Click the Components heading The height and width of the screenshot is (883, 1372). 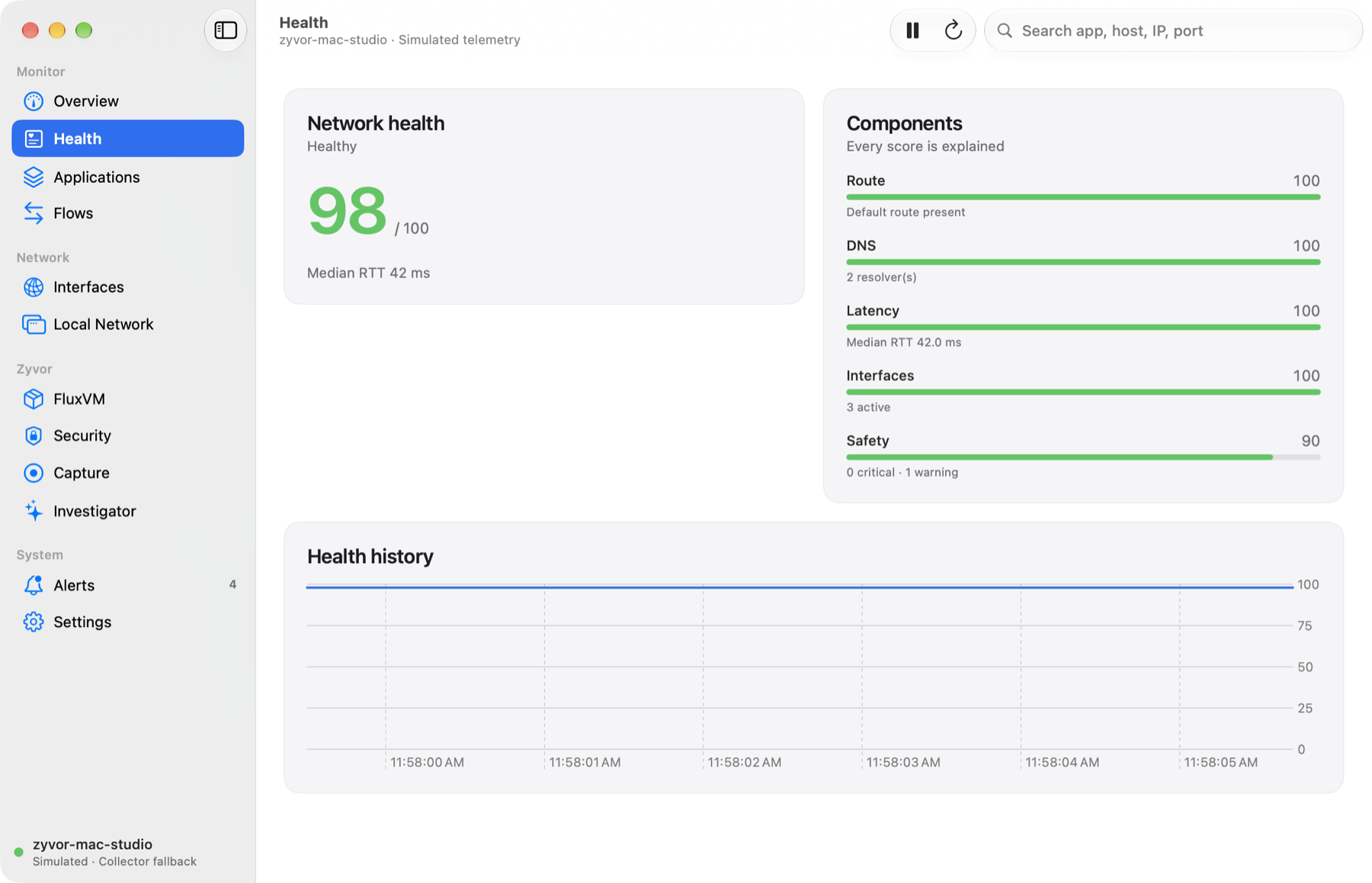904,123
